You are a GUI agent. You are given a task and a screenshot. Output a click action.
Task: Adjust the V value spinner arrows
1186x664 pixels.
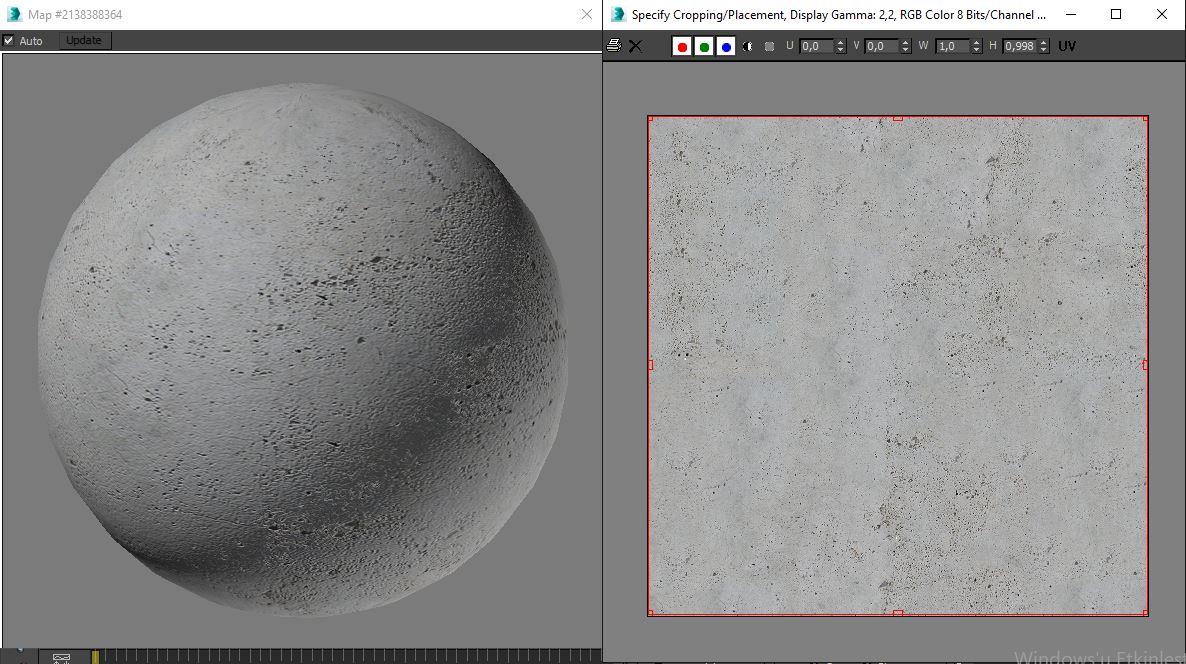(x=906, y=47)
